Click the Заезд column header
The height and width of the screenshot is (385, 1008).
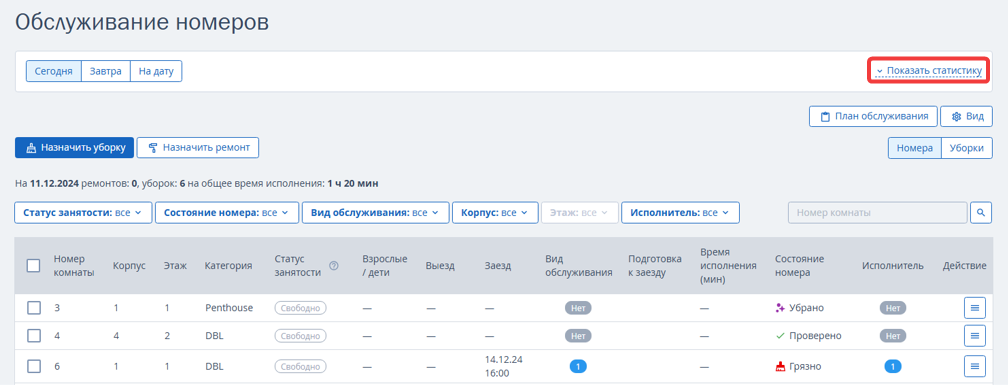(498, 265)
